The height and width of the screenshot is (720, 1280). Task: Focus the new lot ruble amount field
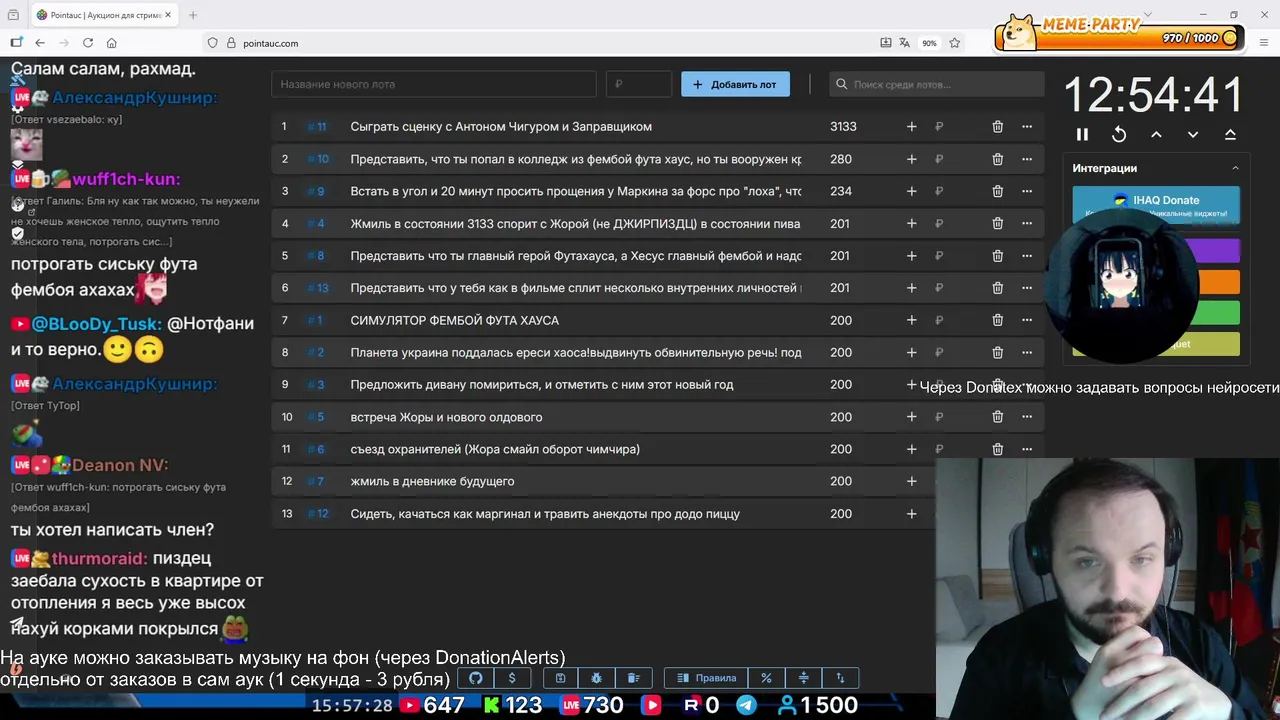tap(638, 84)
